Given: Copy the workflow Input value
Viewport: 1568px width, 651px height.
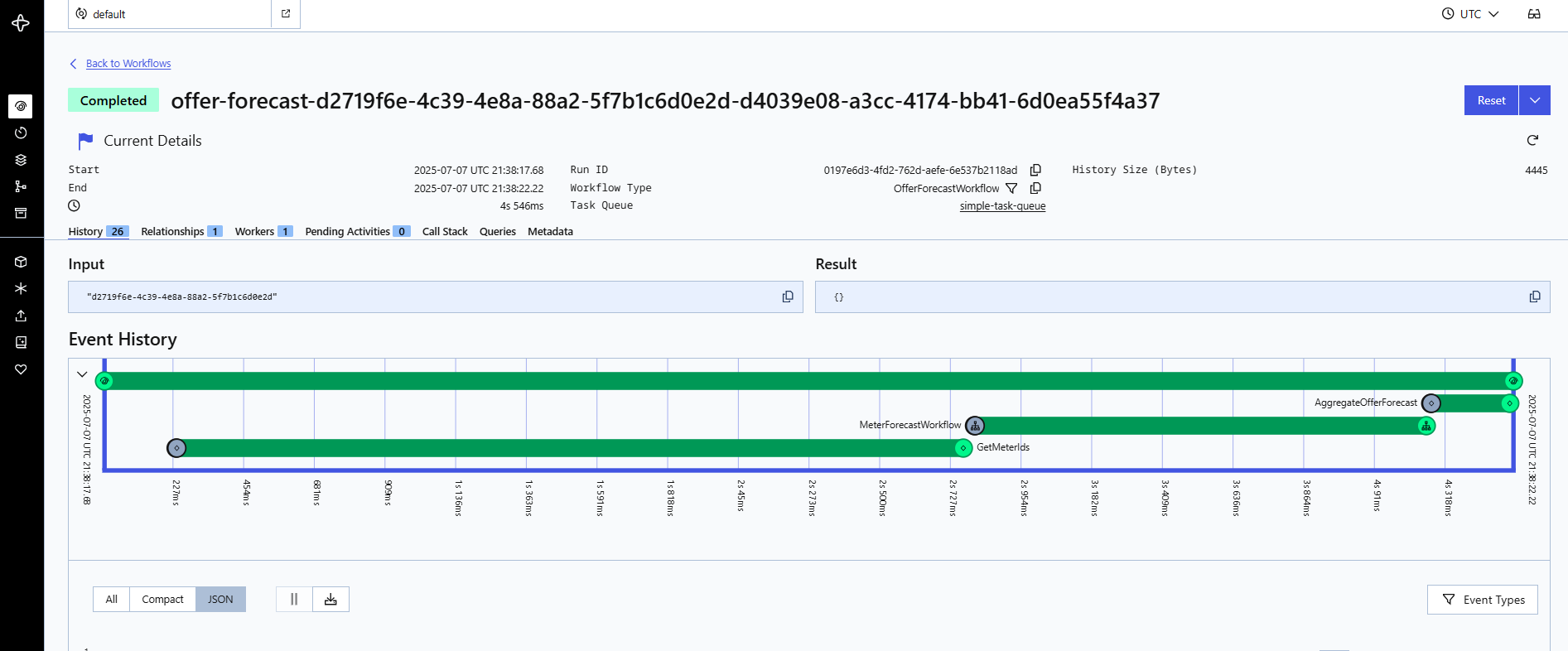Looking at the screenshot, I should [788, 297].
